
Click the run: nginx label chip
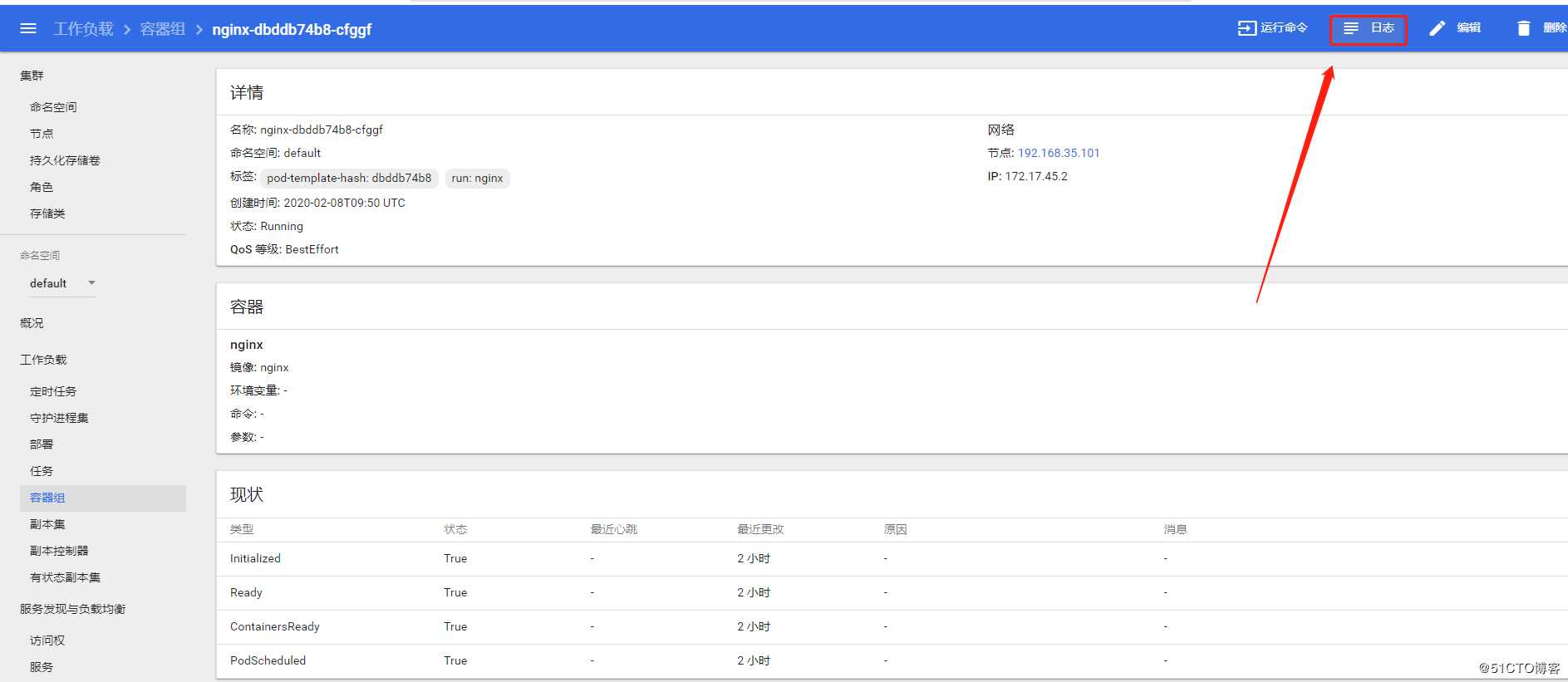click(x=477, y=178)
